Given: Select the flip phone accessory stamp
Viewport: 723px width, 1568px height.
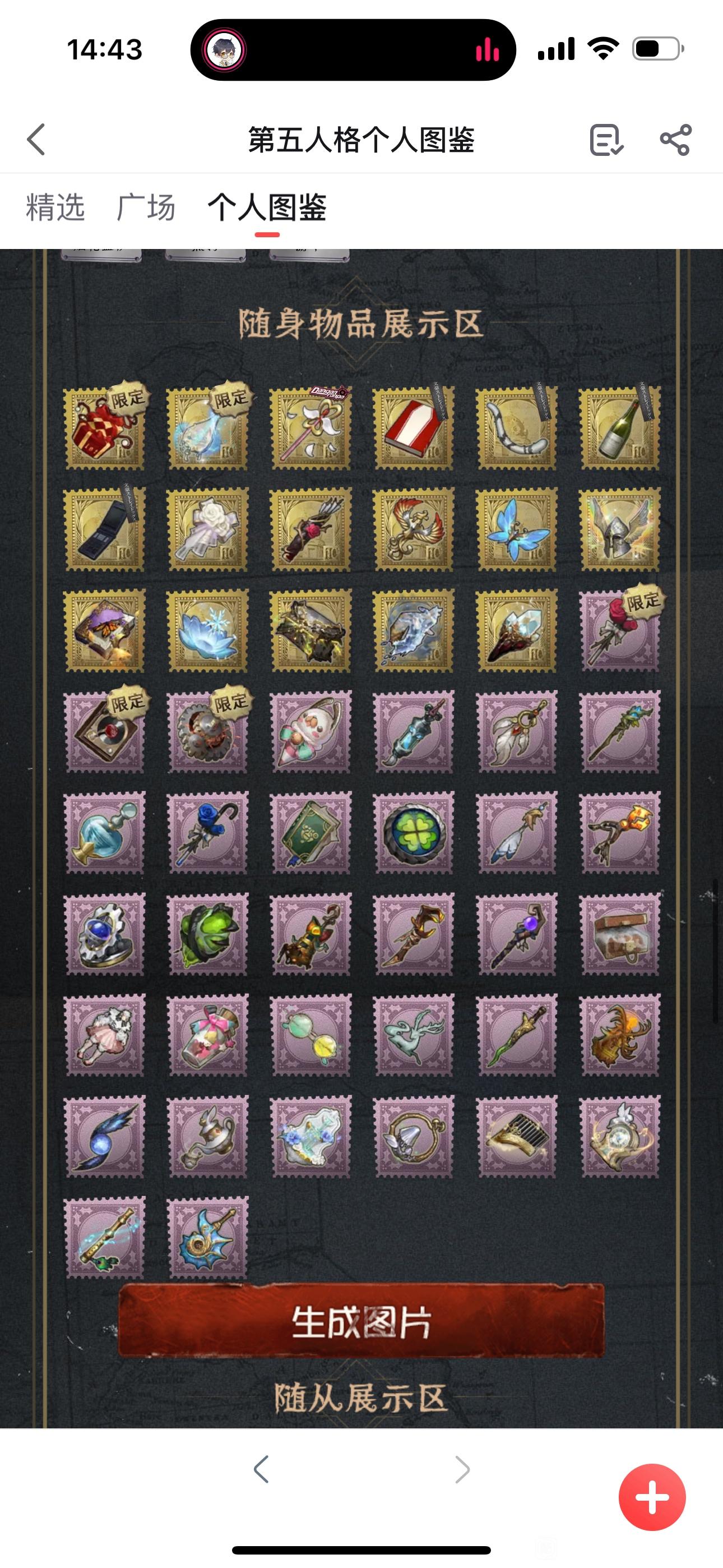Looking at the screenshot, I should (105, 529).
